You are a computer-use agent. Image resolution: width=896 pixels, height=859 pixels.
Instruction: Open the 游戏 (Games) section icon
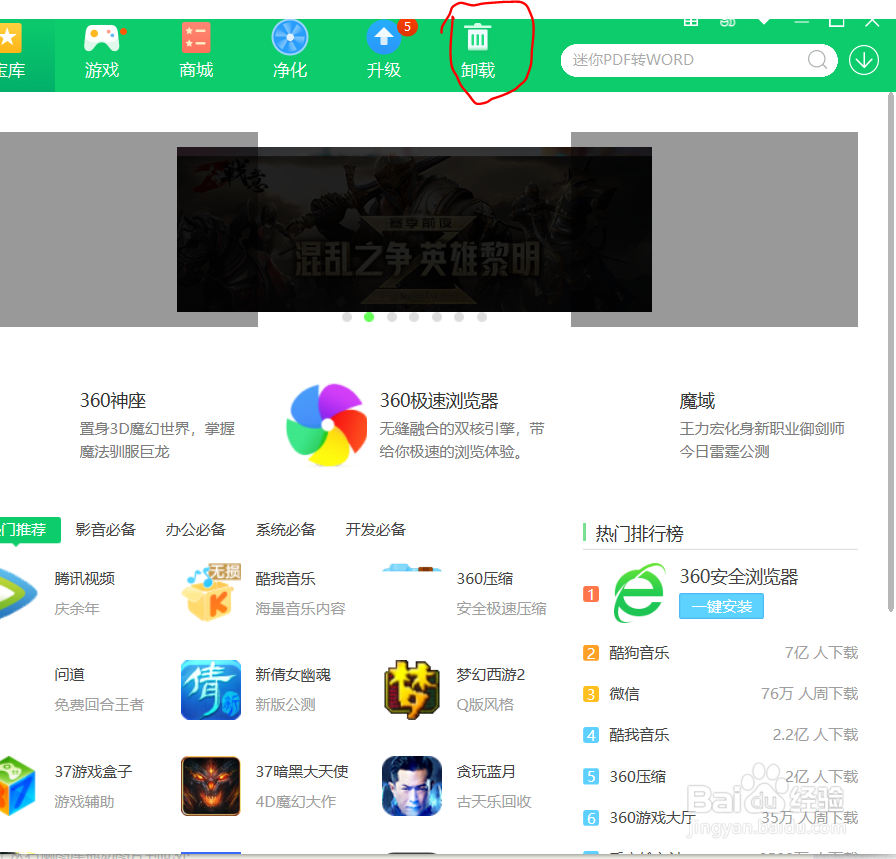click(x=102, y=39)
